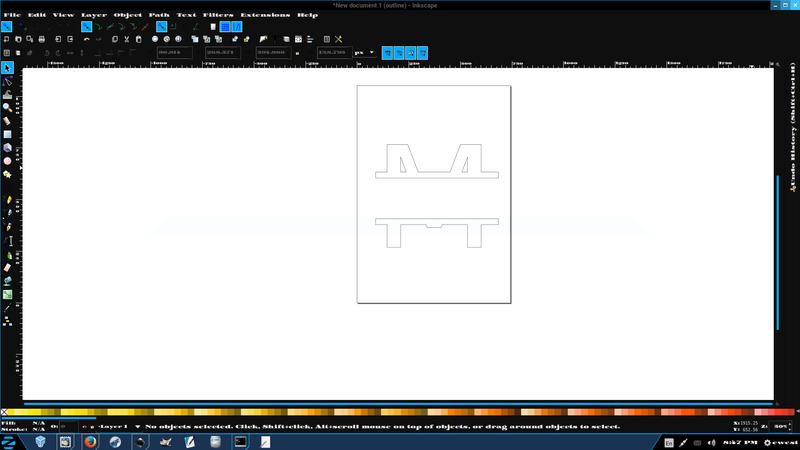The height and width of the screenshot is (450, 800).
Task: Open the Layer menu
Action: [x=94, y=15]
